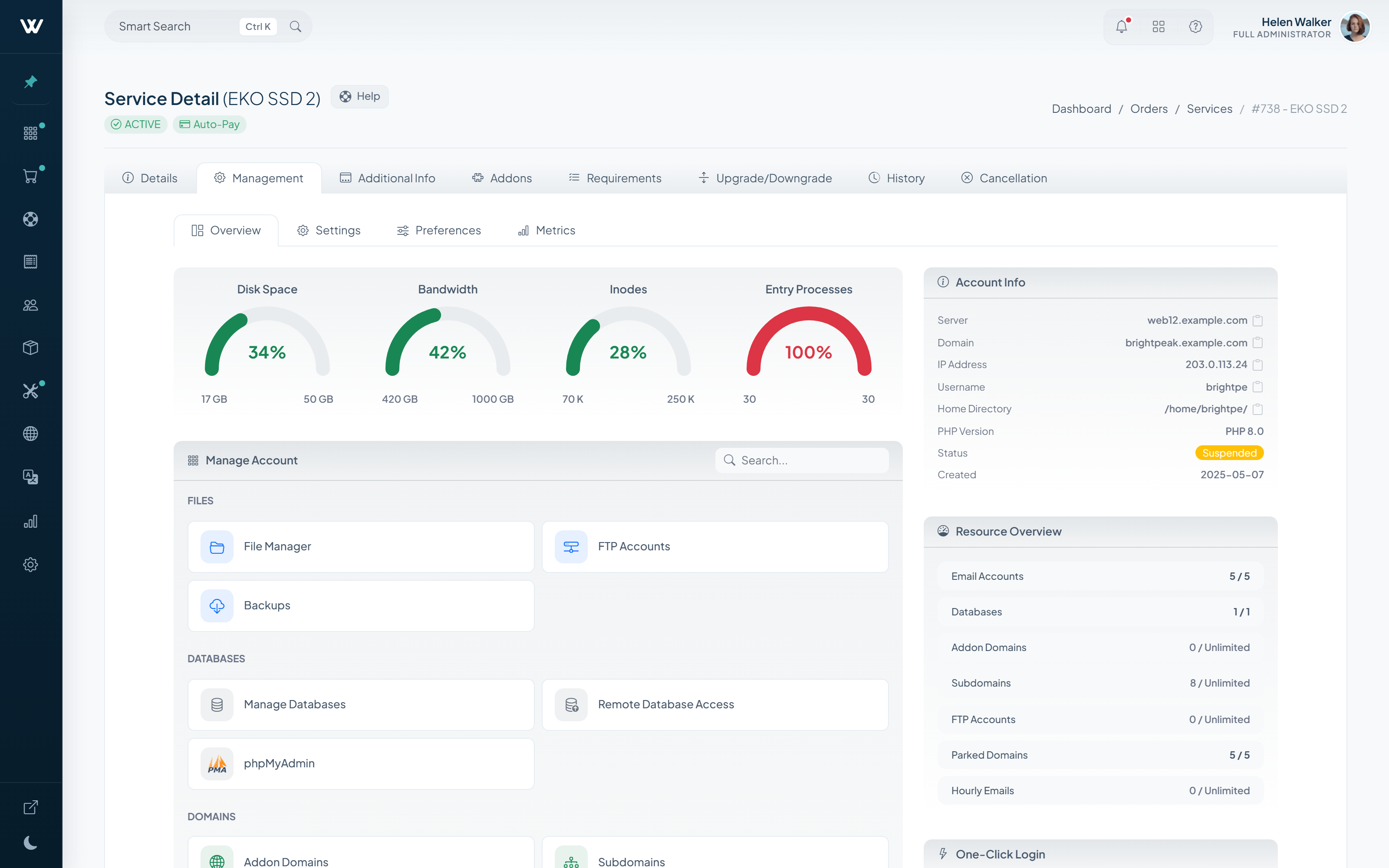Click the external link icon in sidebar
Viewport: 1389px width, 868px height.
[x=31, y=807]
